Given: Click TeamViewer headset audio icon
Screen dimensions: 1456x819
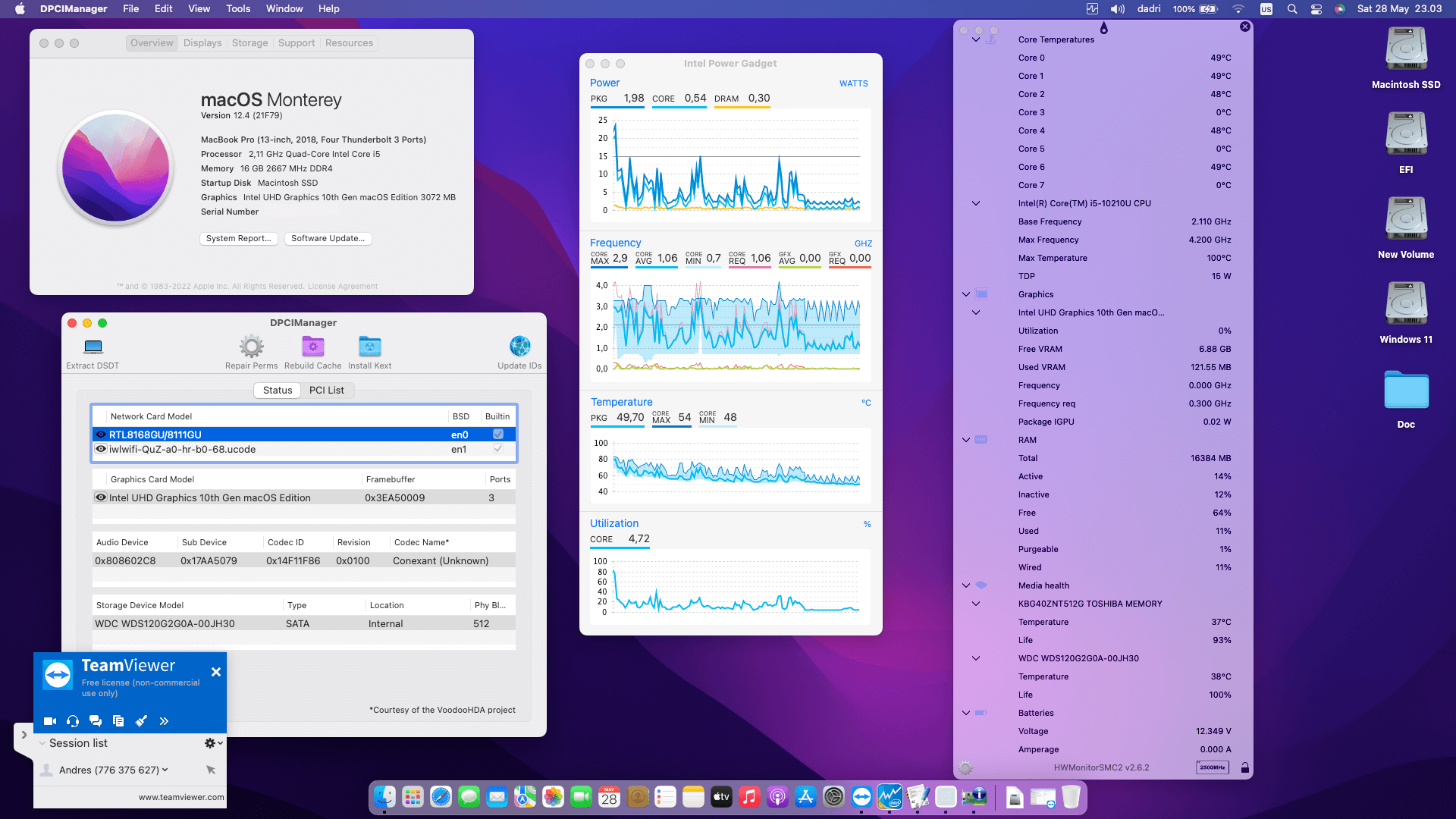Looking at the screenshot, I should point(73,721).
